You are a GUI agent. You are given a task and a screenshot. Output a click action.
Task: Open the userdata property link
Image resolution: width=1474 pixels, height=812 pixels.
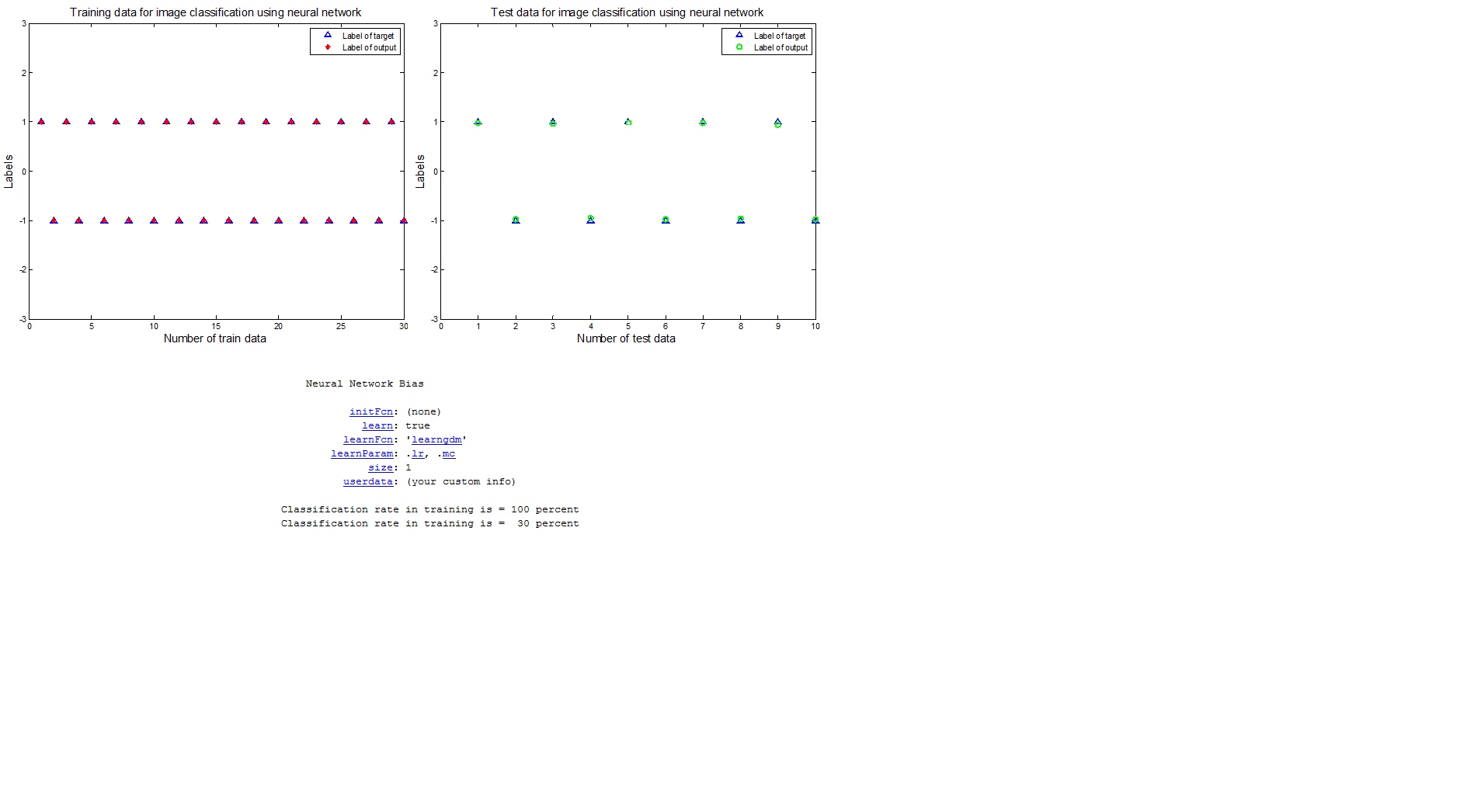point(367,482)
